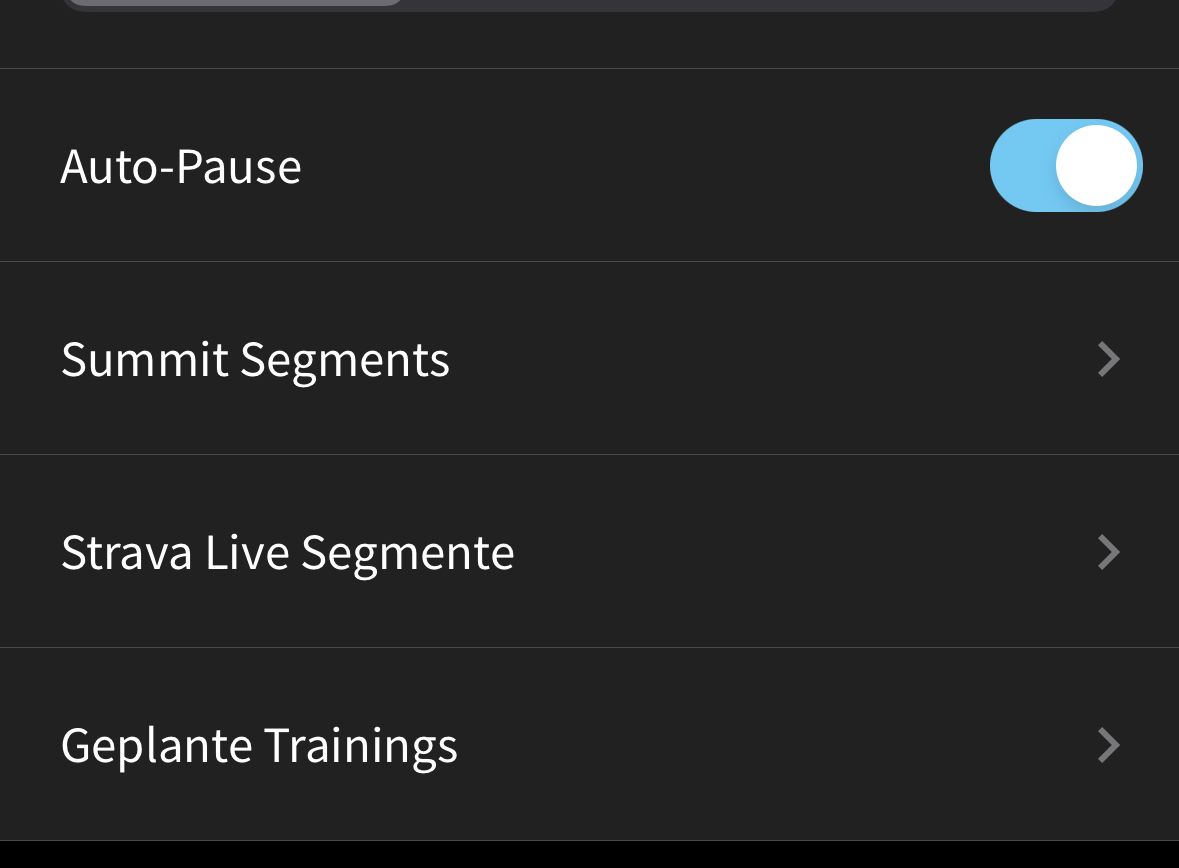Tap the chevron arrow beside Strava Live Segmente

[x=1108, y=552]
